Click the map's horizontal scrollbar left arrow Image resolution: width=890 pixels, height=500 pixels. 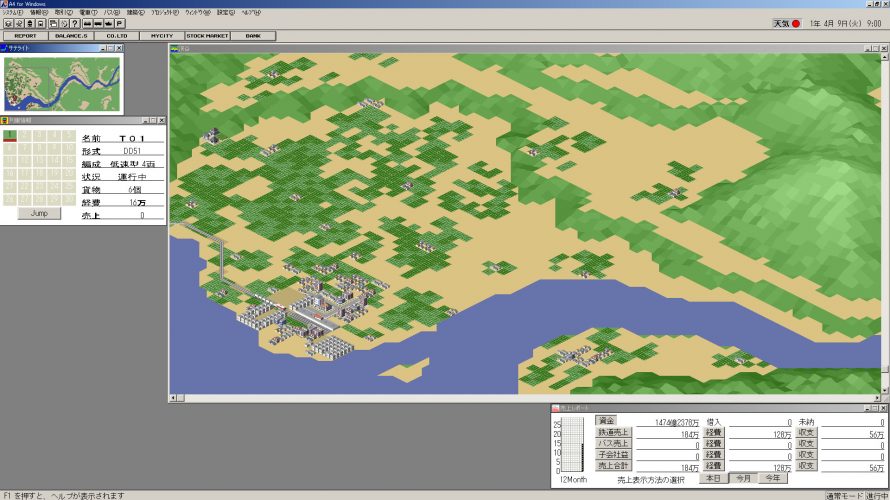coord(173,398)
